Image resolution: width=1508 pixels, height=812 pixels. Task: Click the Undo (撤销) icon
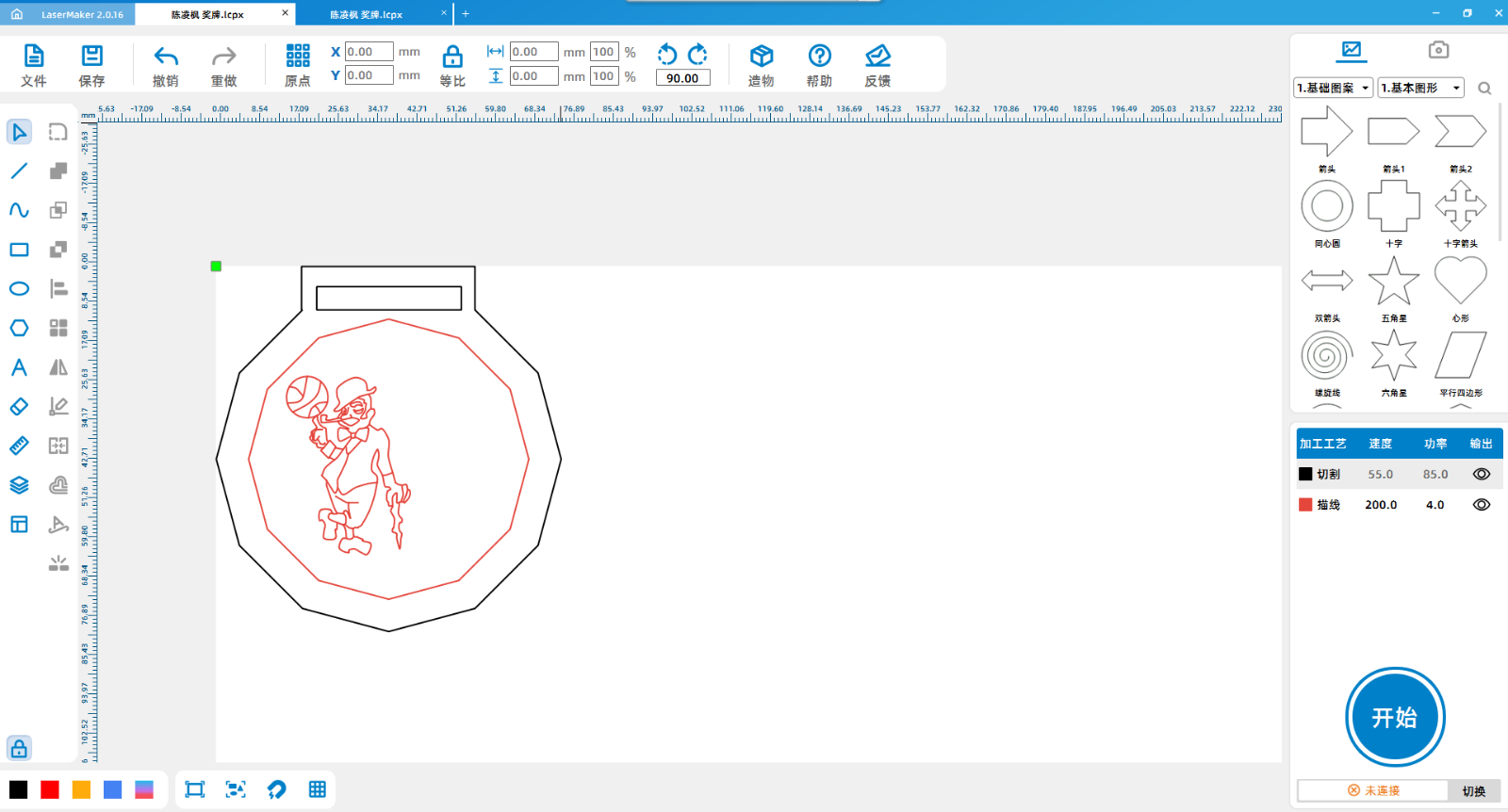pos(166,57)
